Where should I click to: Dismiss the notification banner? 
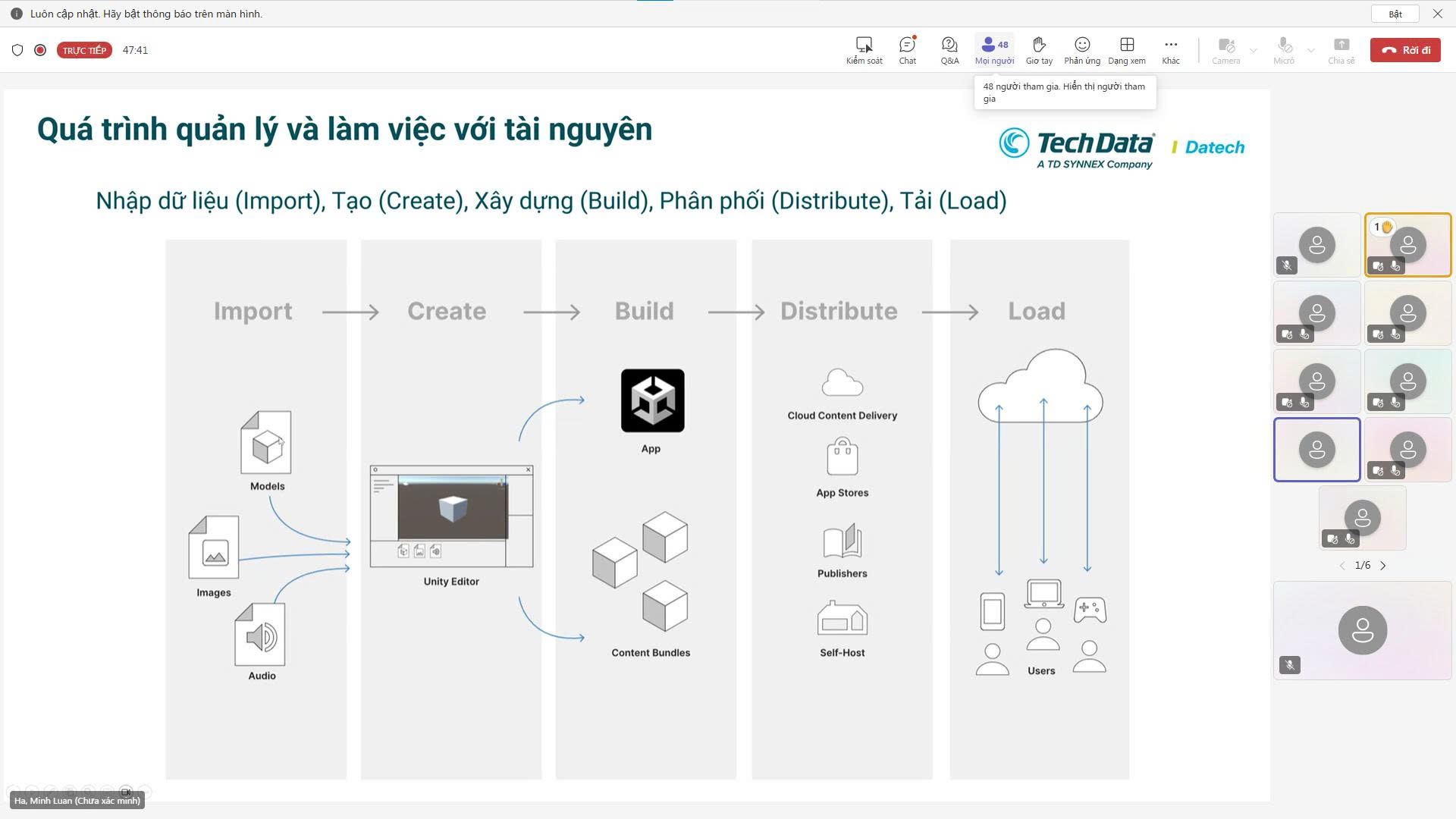1437,14
